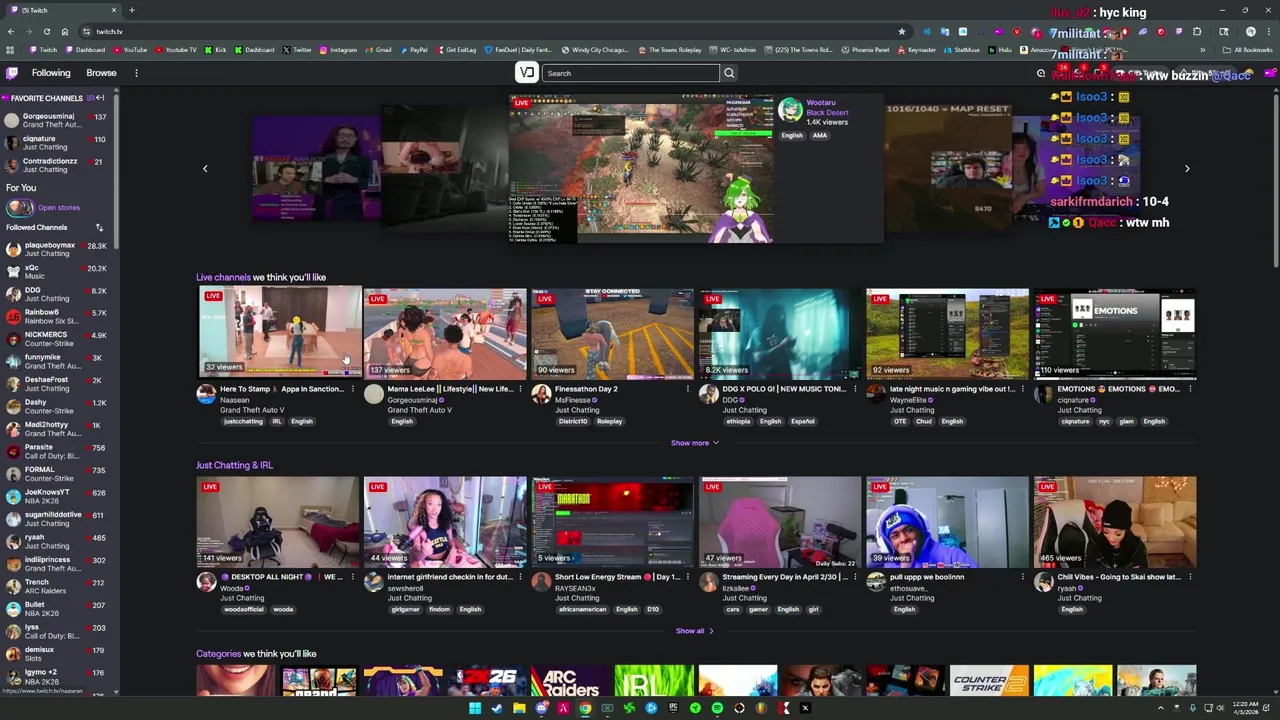Go back with the browser back arrow
Screen dimensions: 1280x720
[x=11, y=31]
